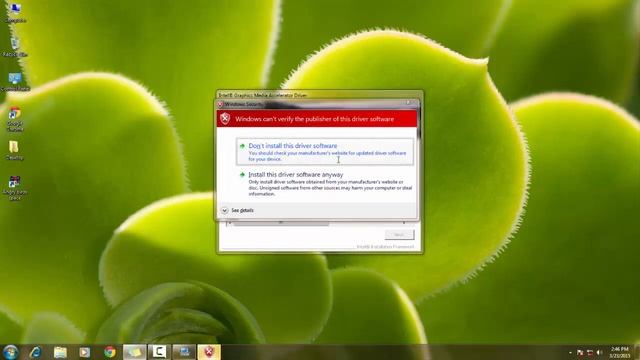
Task: Expand See details in Windows Security dialog
Action: coord(238,210)
